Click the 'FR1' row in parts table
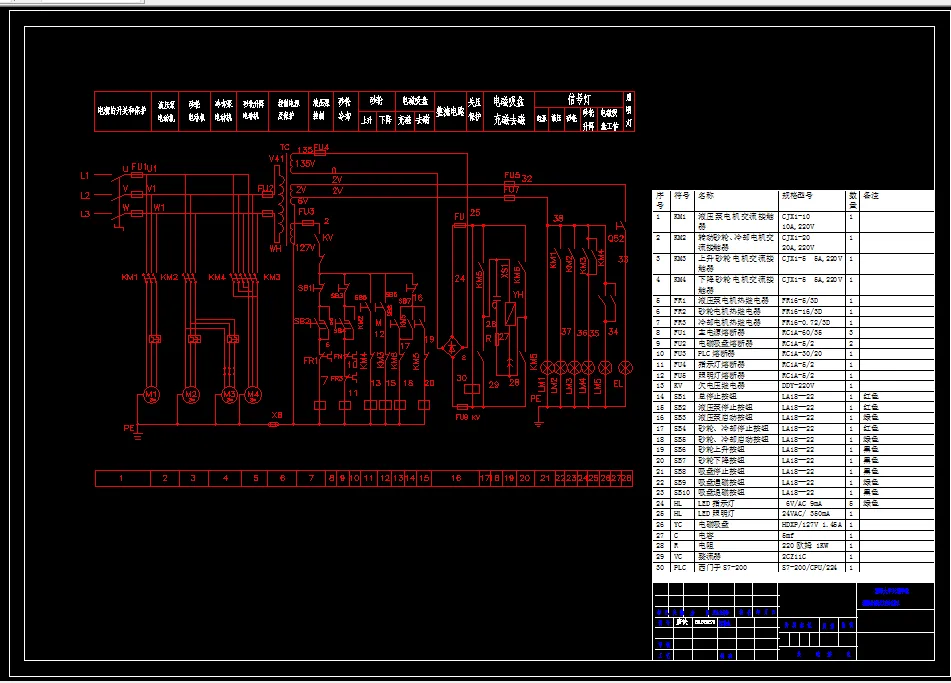Viewport: 951px width, 683px height. pyautogui.click(x=793, y=301)
